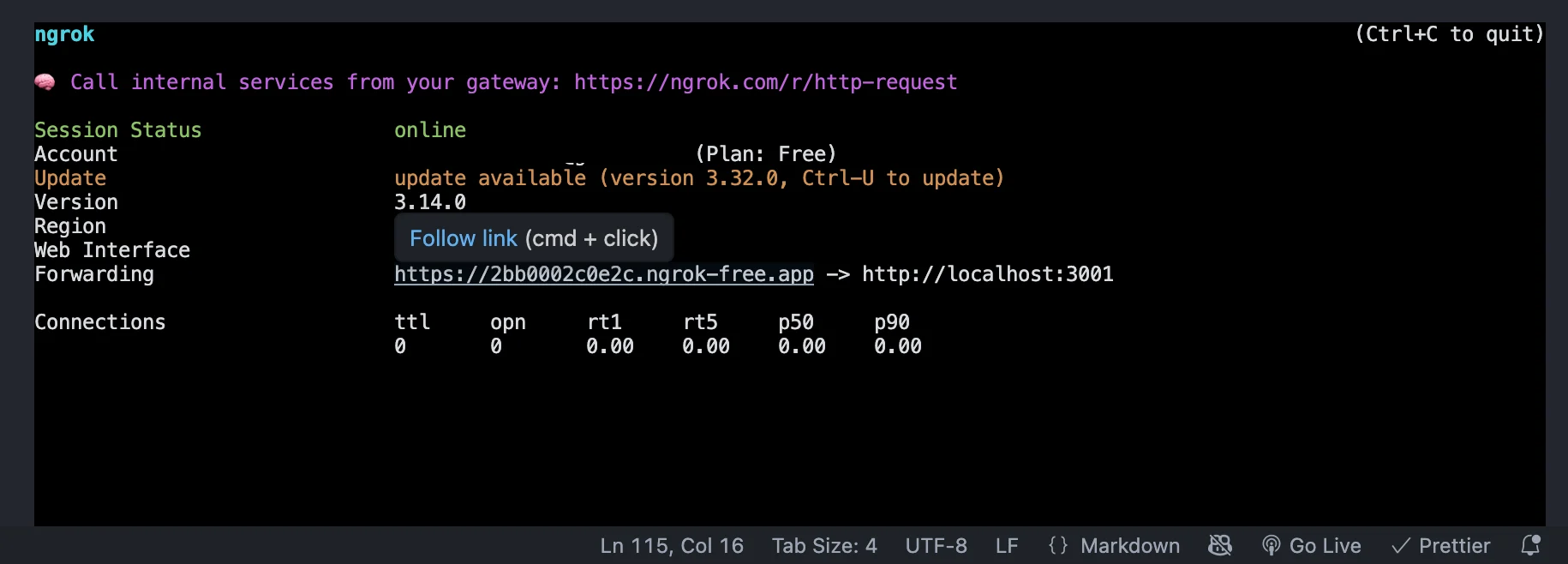The height and width of the screenshot is (564, 1568).
Task: Click the ngrok title in the terminal
Action: (64, 34)
